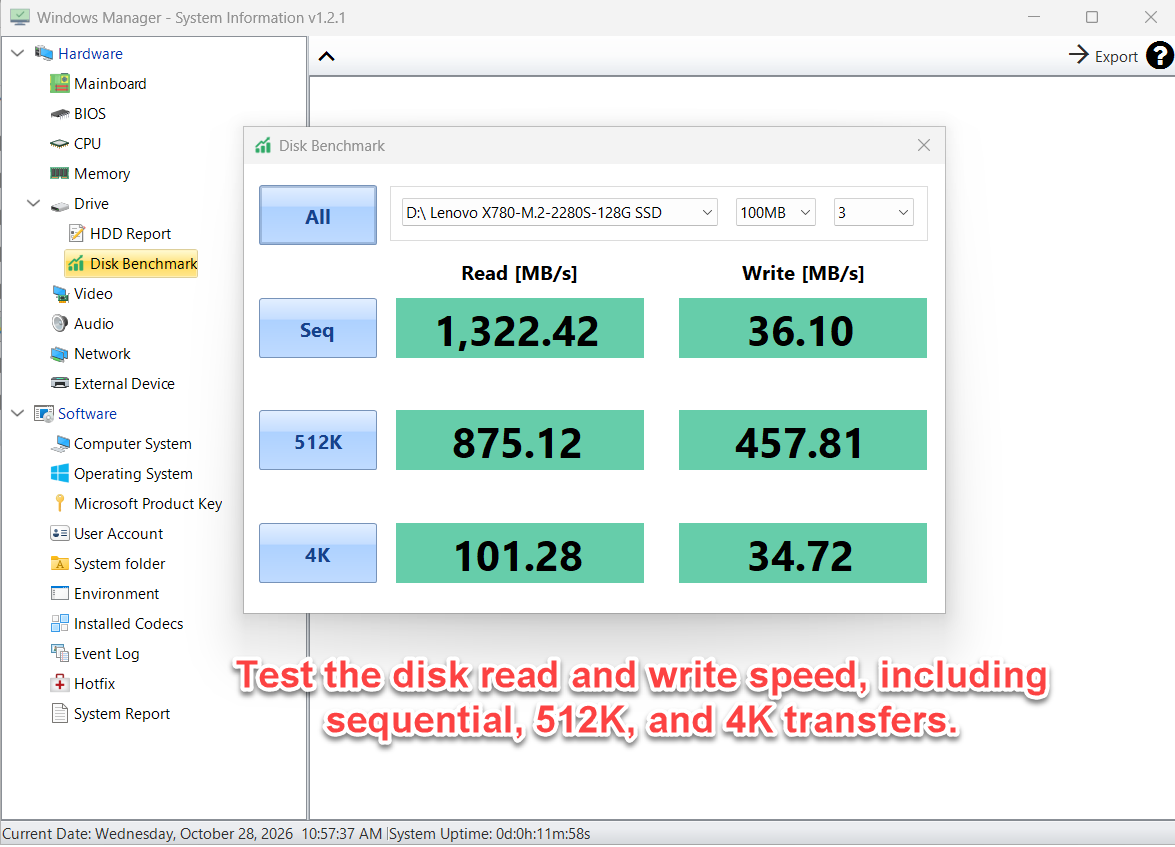1175x847 pixels.
Task: Click the Installed Codecs icon
Action: tap(59, 624)
